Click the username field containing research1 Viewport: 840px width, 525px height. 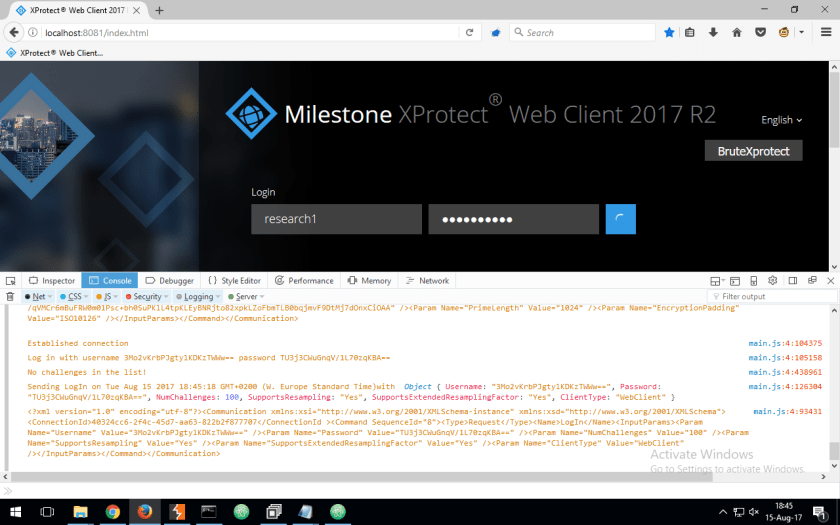[x=336, y=219]
